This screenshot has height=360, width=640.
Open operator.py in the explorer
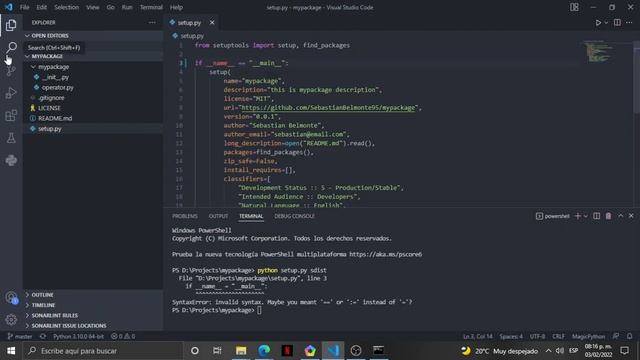[x=93, y=87]
